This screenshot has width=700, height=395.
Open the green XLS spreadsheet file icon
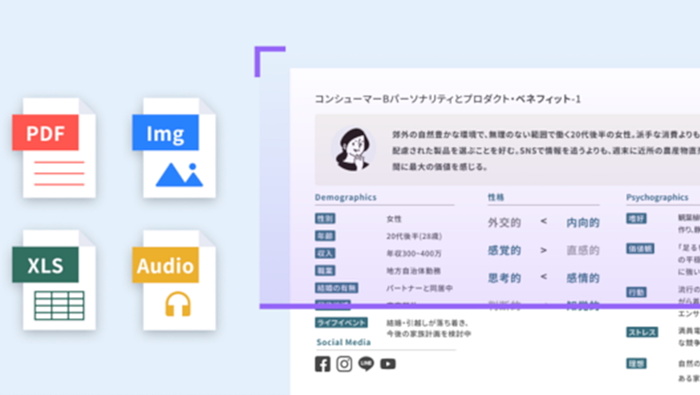click(54, 280)
